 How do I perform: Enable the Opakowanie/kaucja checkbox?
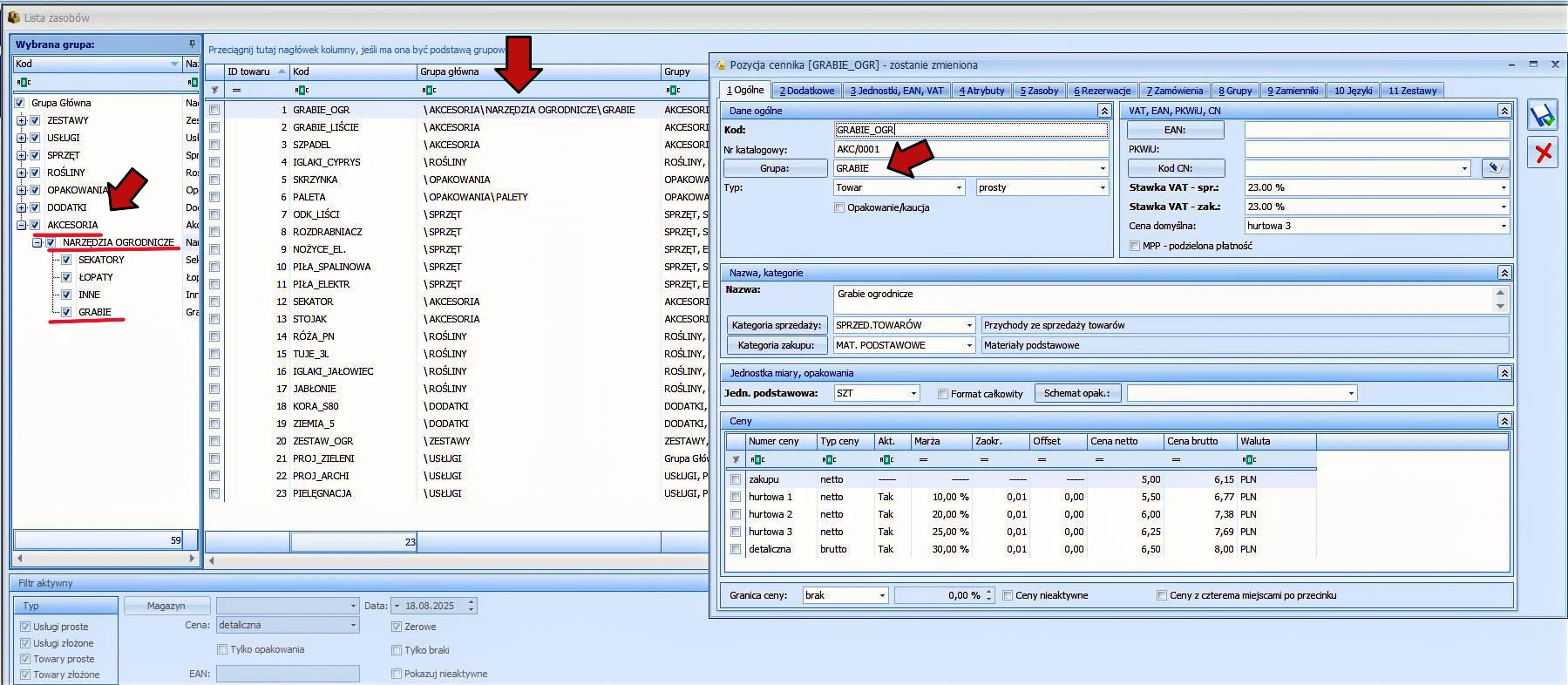pos(839,207)
